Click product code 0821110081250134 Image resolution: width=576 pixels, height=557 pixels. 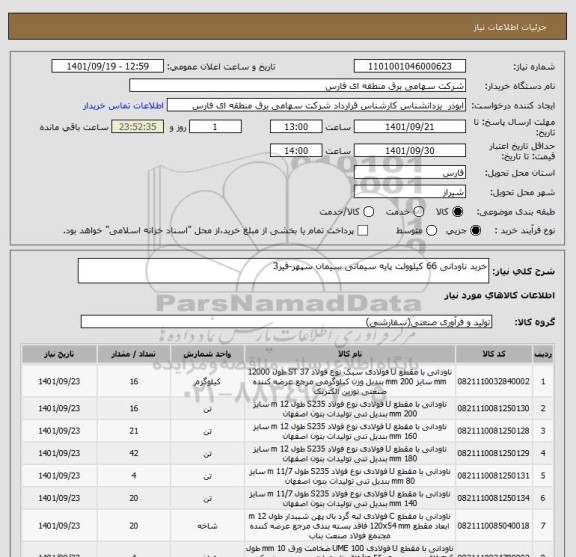coord(493,498)
